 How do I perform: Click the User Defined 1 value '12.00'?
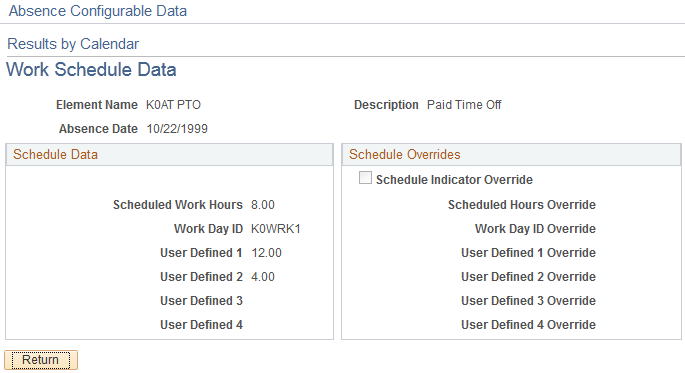[x=266, y=253]
